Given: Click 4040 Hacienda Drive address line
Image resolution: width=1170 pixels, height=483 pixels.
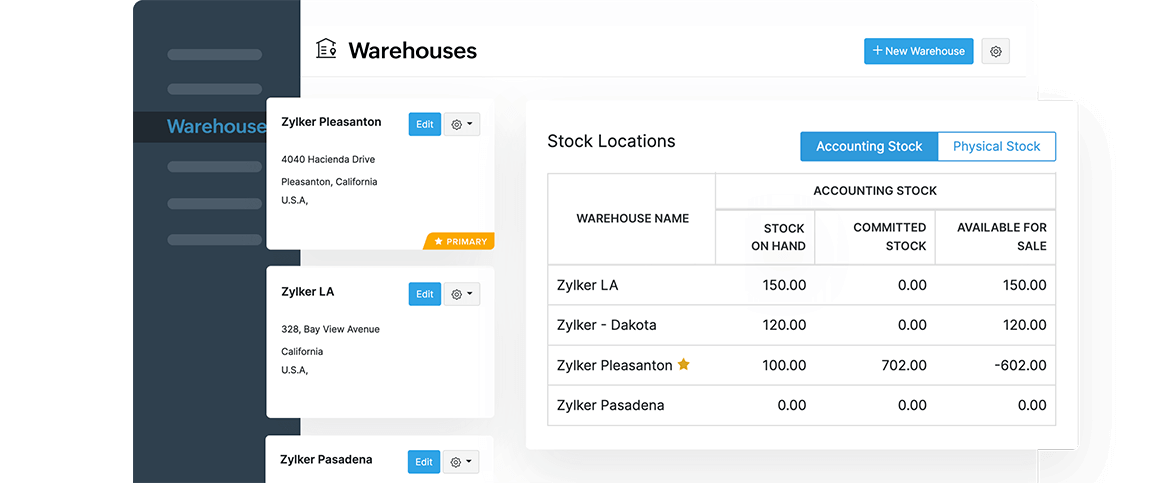Looking at the screenshot, I should [x=328, y=160].
